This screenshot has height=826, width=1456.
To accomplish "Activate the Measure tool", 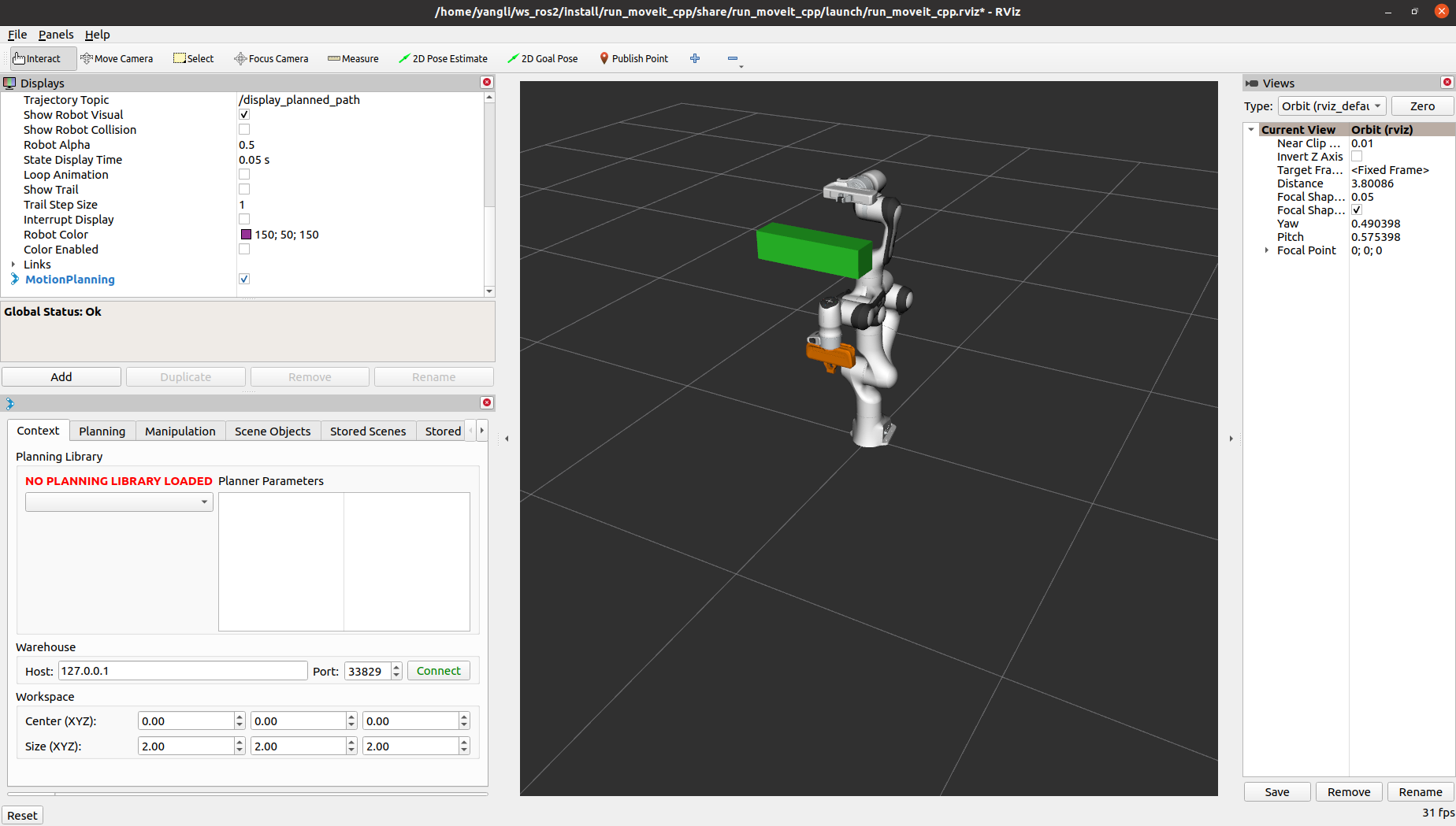I will coord(353,58).
